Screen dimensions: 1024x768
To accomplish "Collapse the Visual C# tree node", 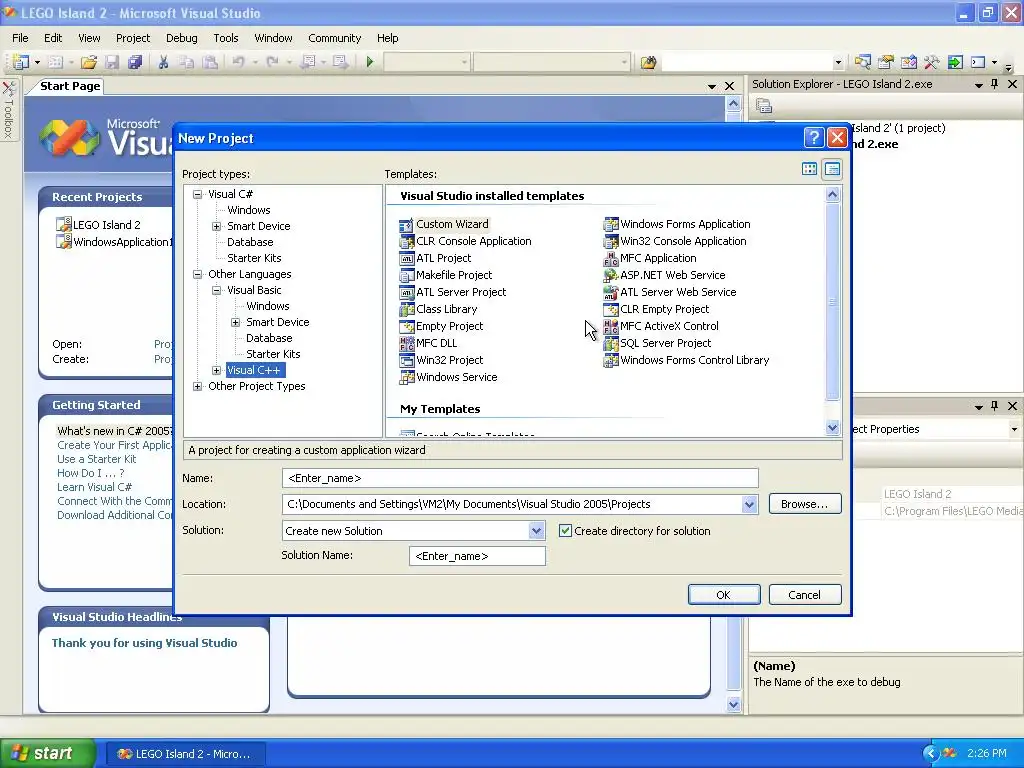I will [x=197, y=194].
